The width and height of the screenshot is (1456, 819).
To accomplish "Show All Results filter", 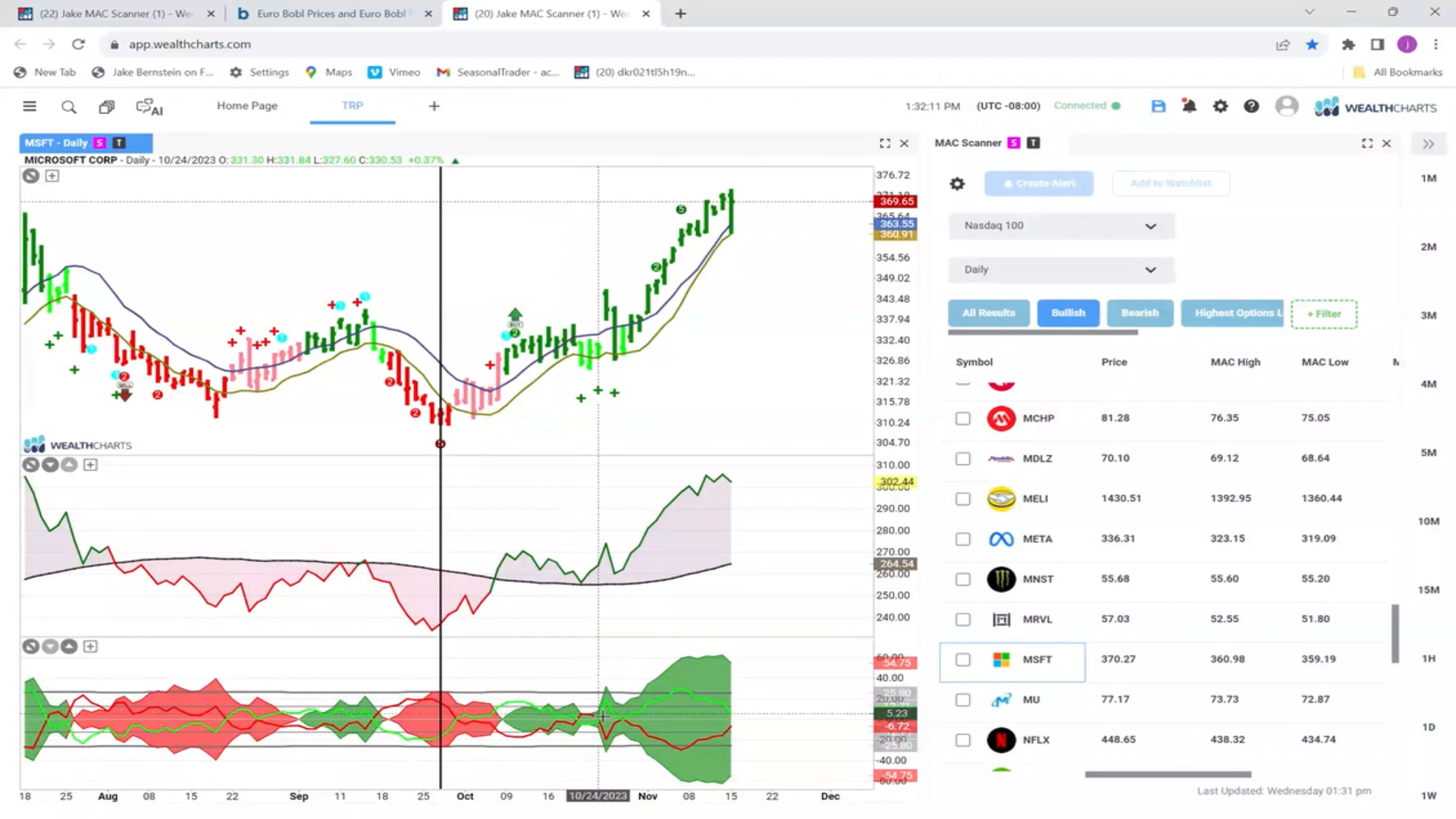I will [x=989, y=313].
